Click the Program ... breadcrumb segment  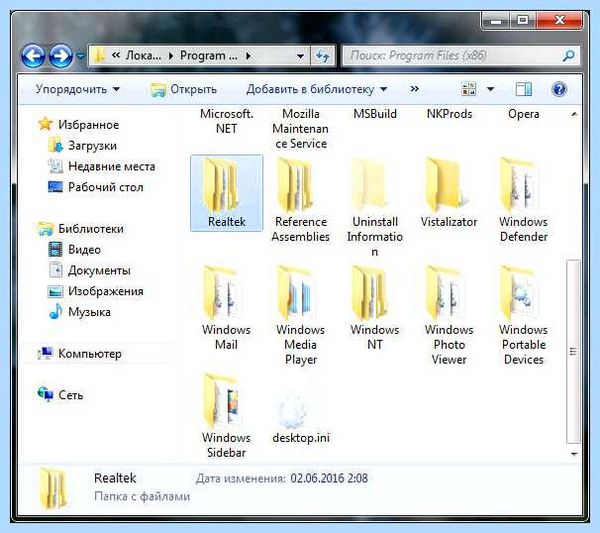click(x=209, y=56)
